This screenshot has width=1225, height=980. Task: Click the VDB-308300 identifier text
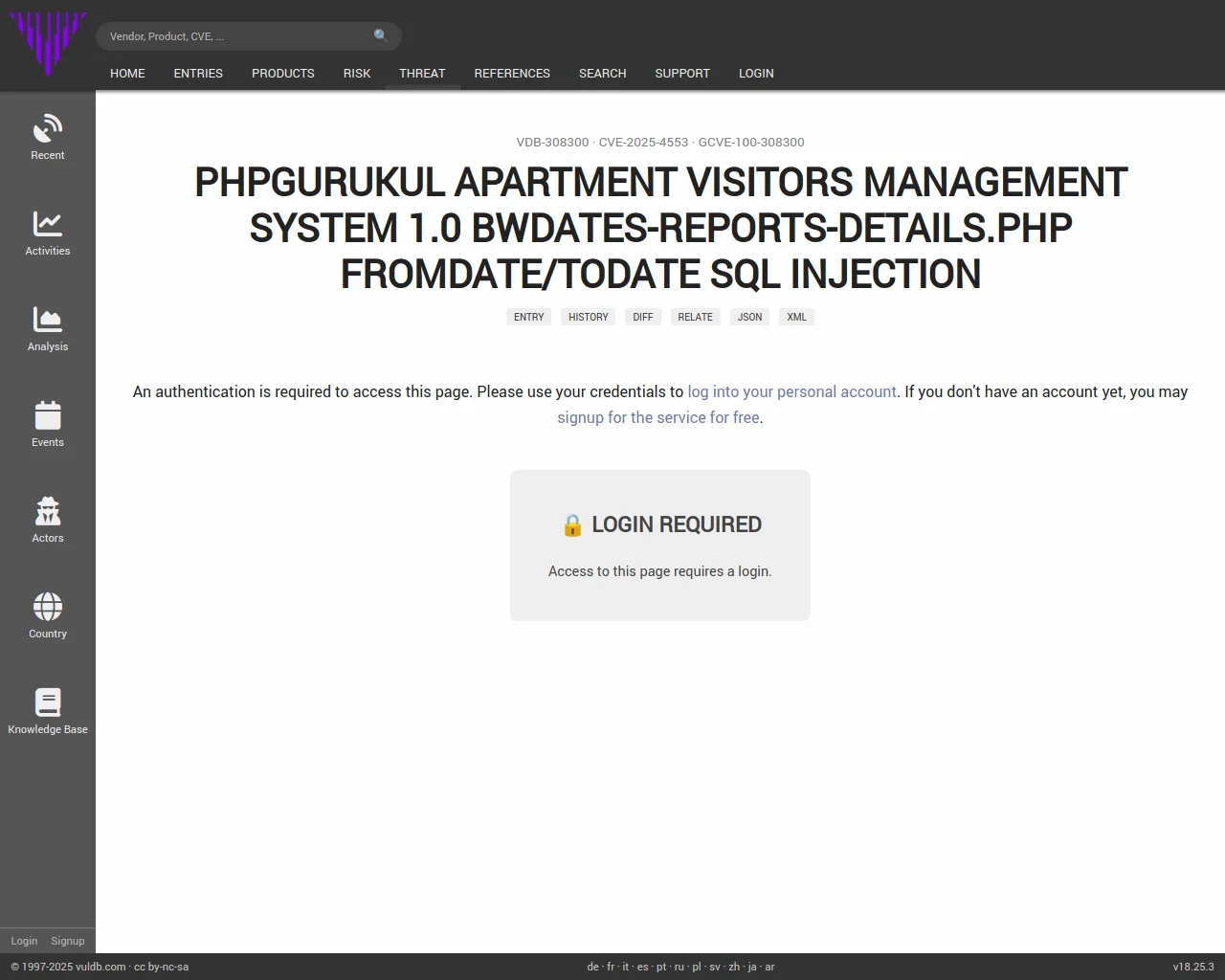coord(552,142)
